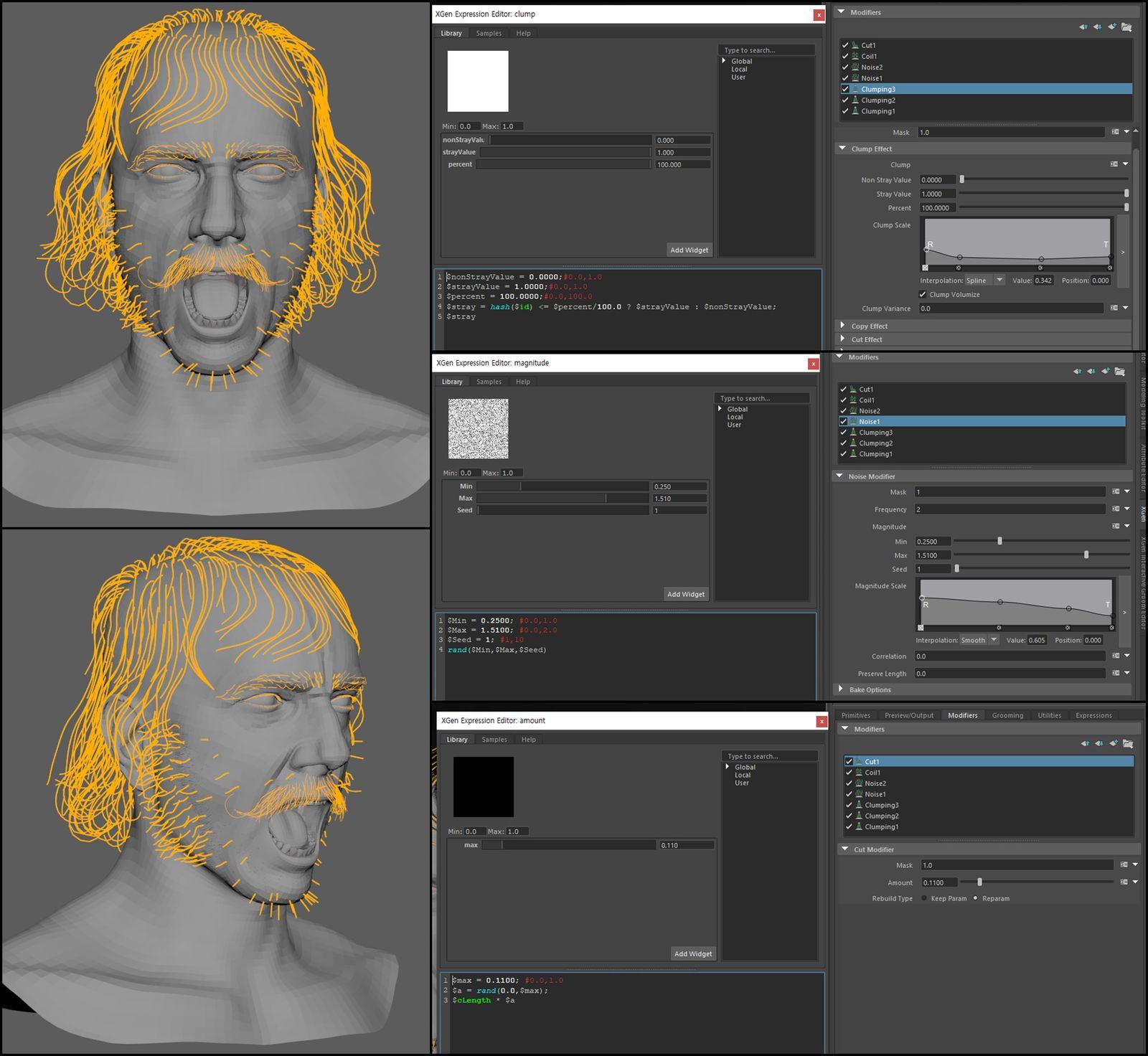Click Add Widget in the amount expression editor

[x=692, y=953]
